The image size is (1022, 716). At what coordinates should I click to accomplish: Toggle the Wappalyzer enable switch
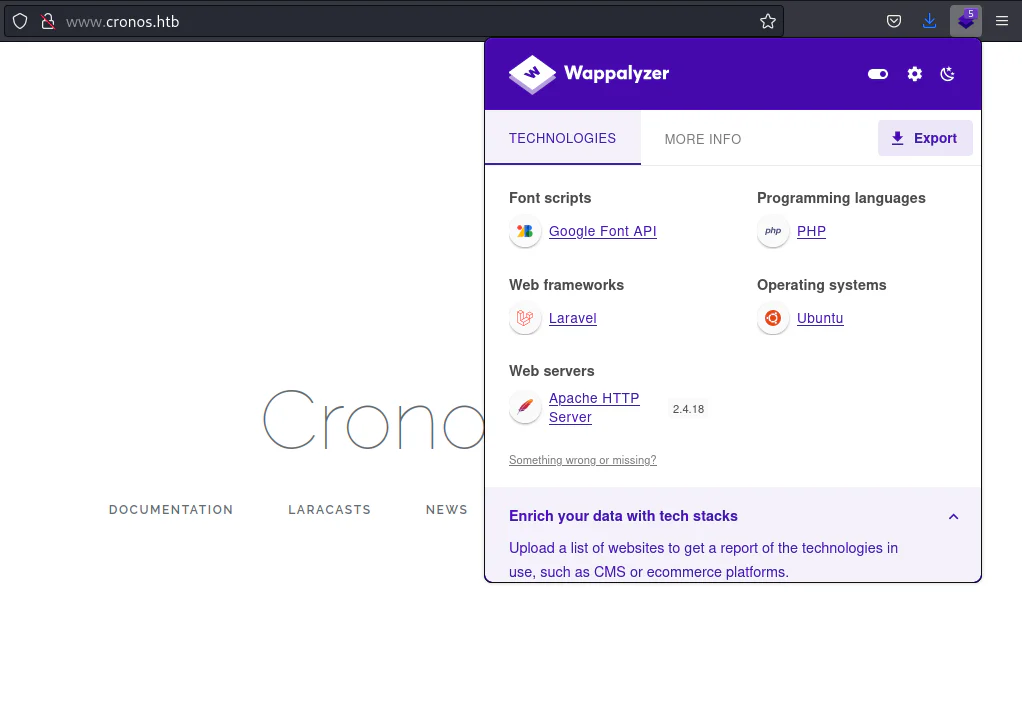click(x=878, y=74)
